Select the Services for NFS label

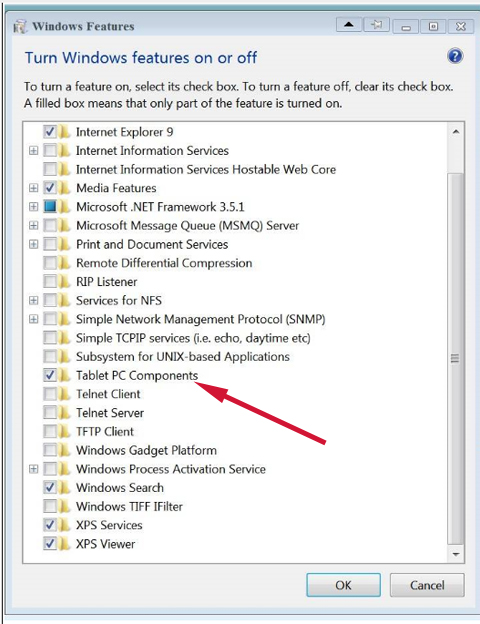(119, 300)
